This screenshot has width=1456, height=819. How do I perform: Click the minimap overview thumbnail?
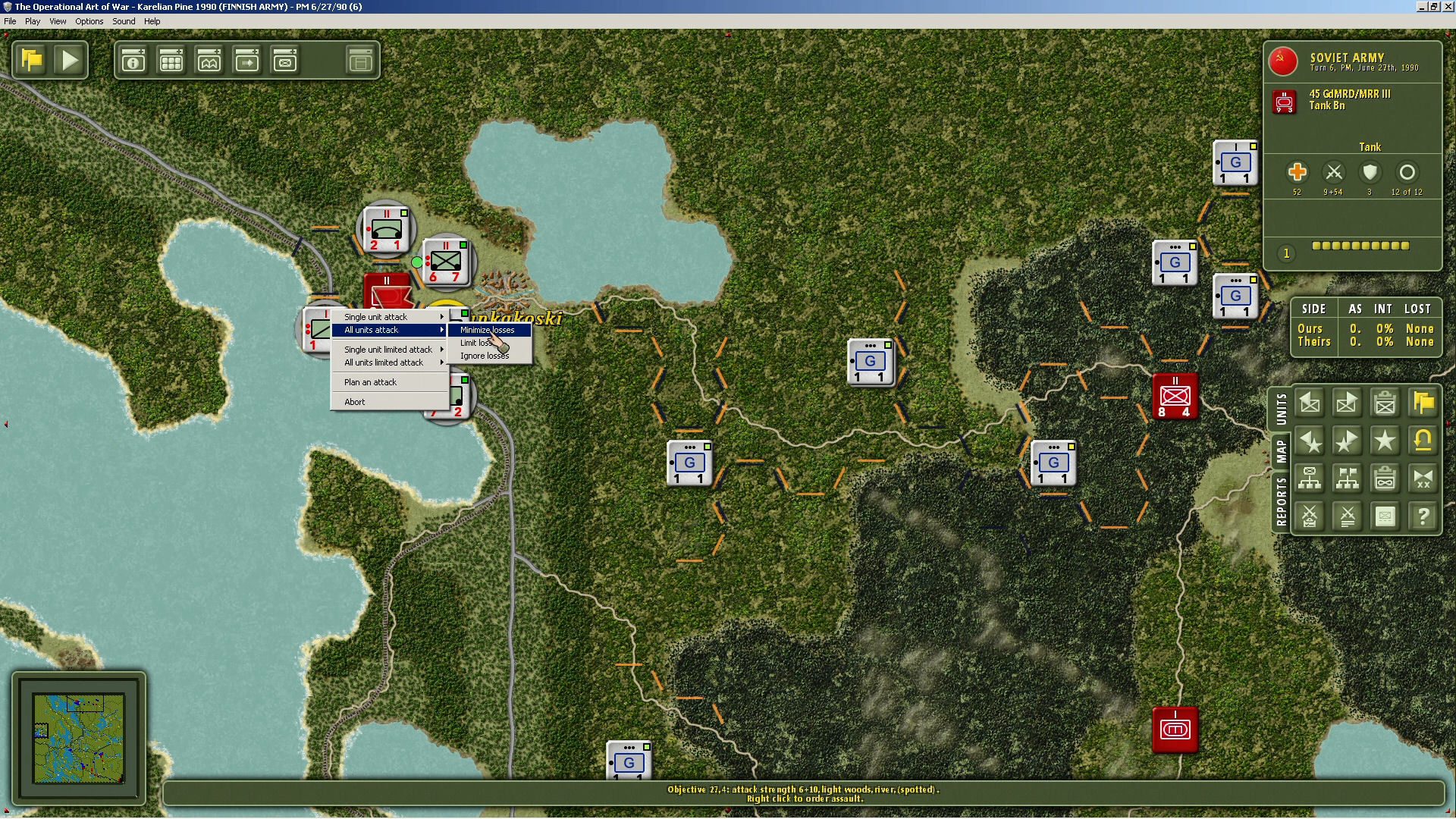click(x=79, y=738)
